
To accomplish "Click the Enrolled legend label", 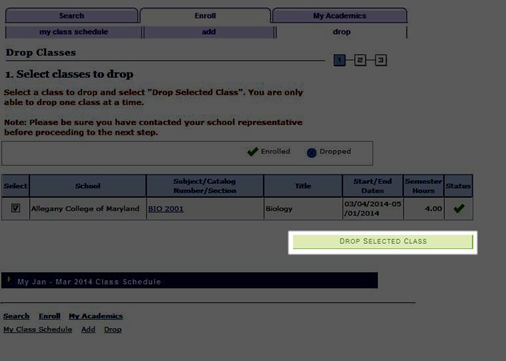I will 275,151.
